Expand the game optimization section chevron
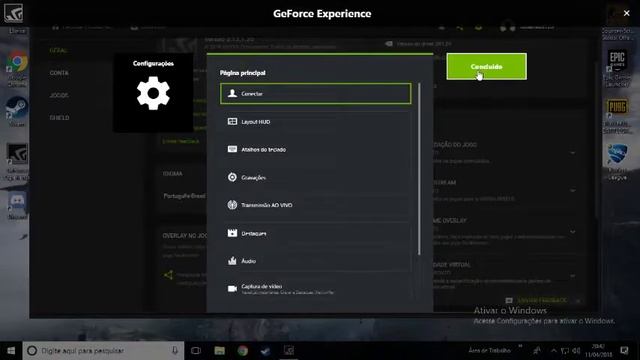Viewport: 640px width, 360px height. [573, 153]
